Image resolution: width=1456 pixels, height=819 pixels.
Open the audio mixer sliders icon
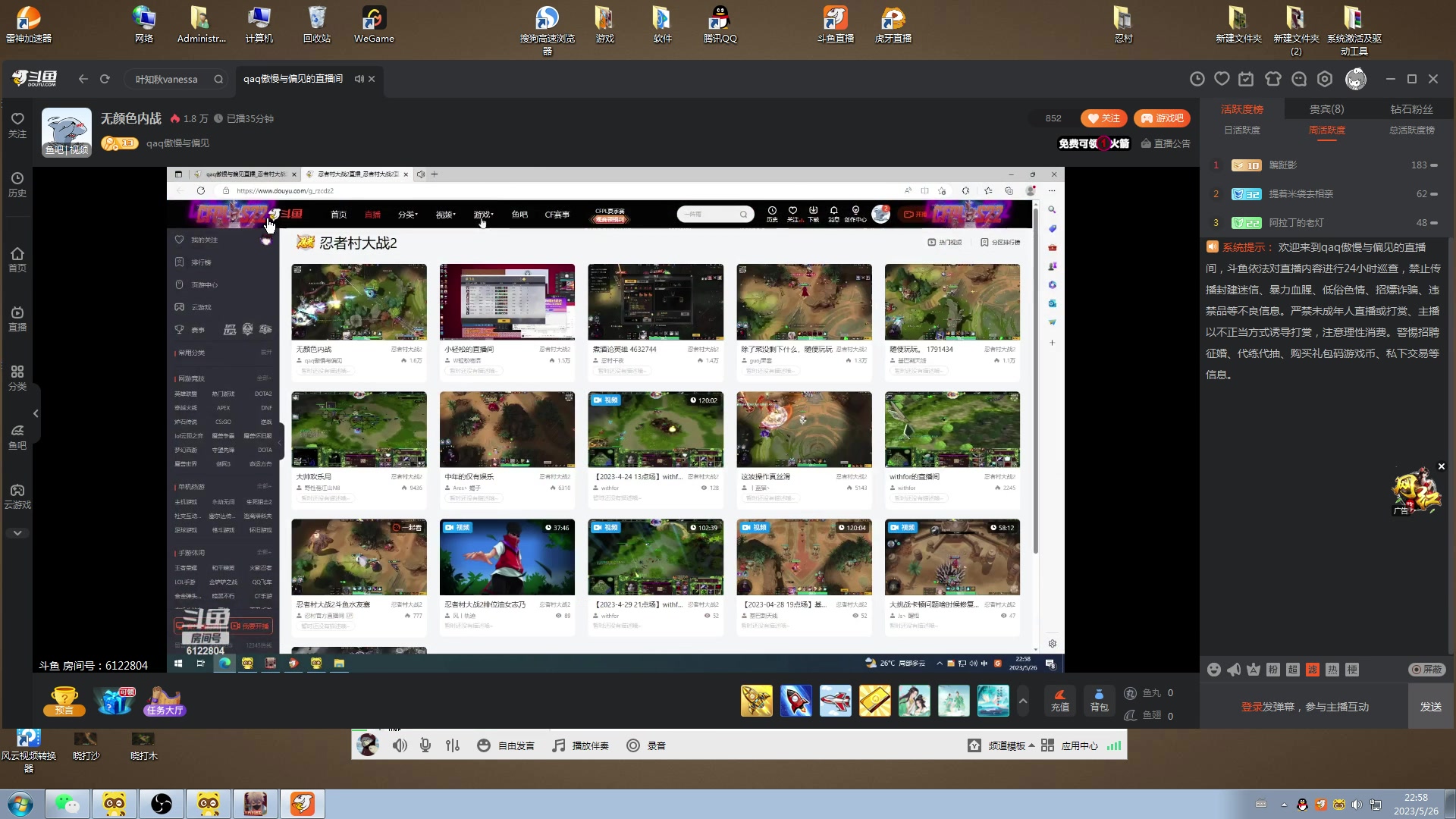point(453,745)
